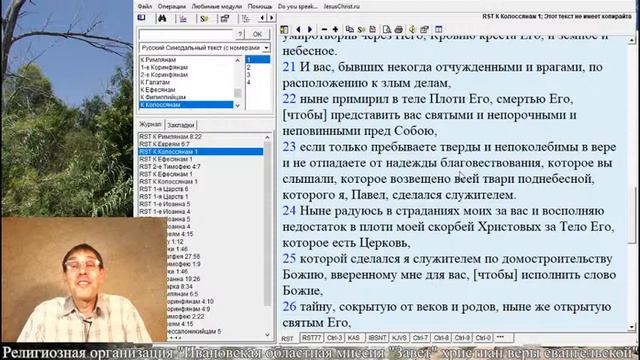Toggle Strong's numbers icon in text toolbar
Viewport: 640px width, 360px height.
pyautogui.click(x=361, y=29)
